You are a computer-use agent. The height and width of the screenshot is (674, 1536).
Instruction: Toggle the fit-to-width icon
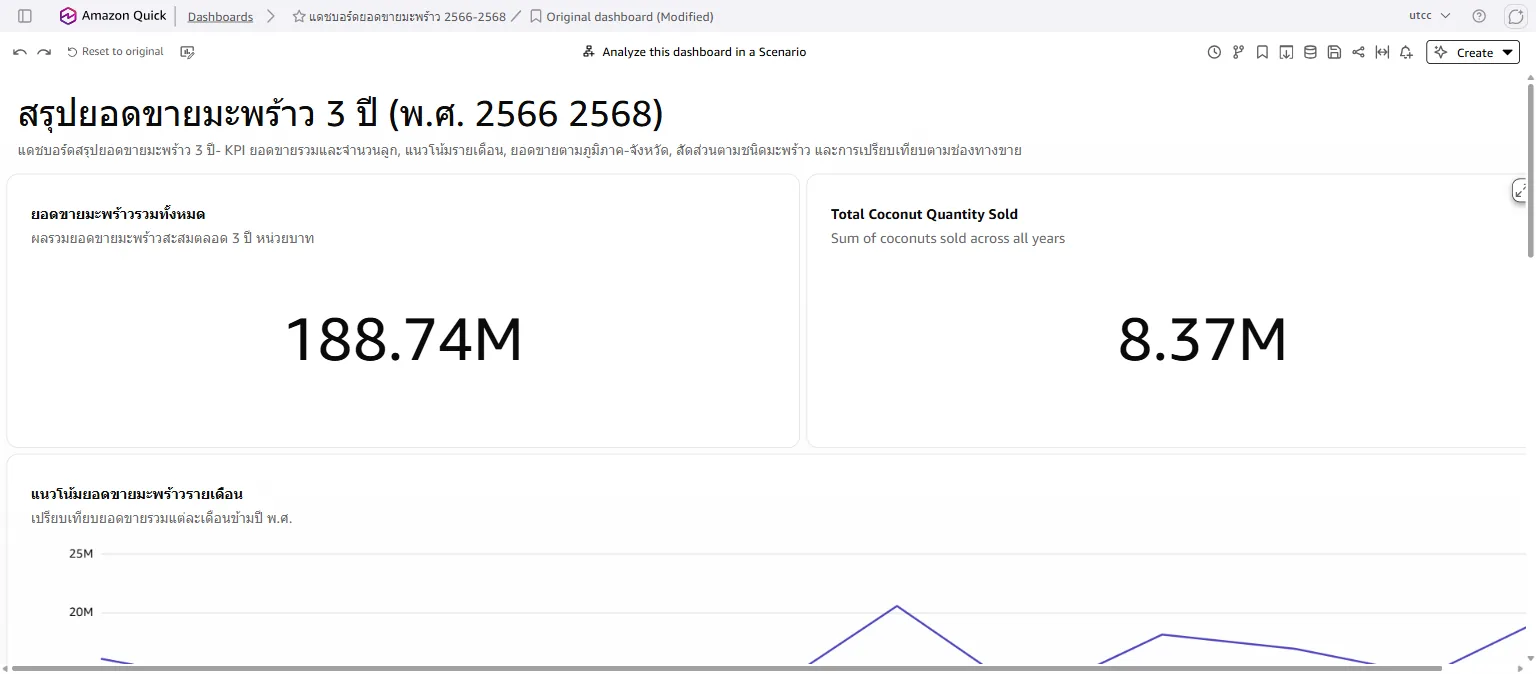point(1382,52)
